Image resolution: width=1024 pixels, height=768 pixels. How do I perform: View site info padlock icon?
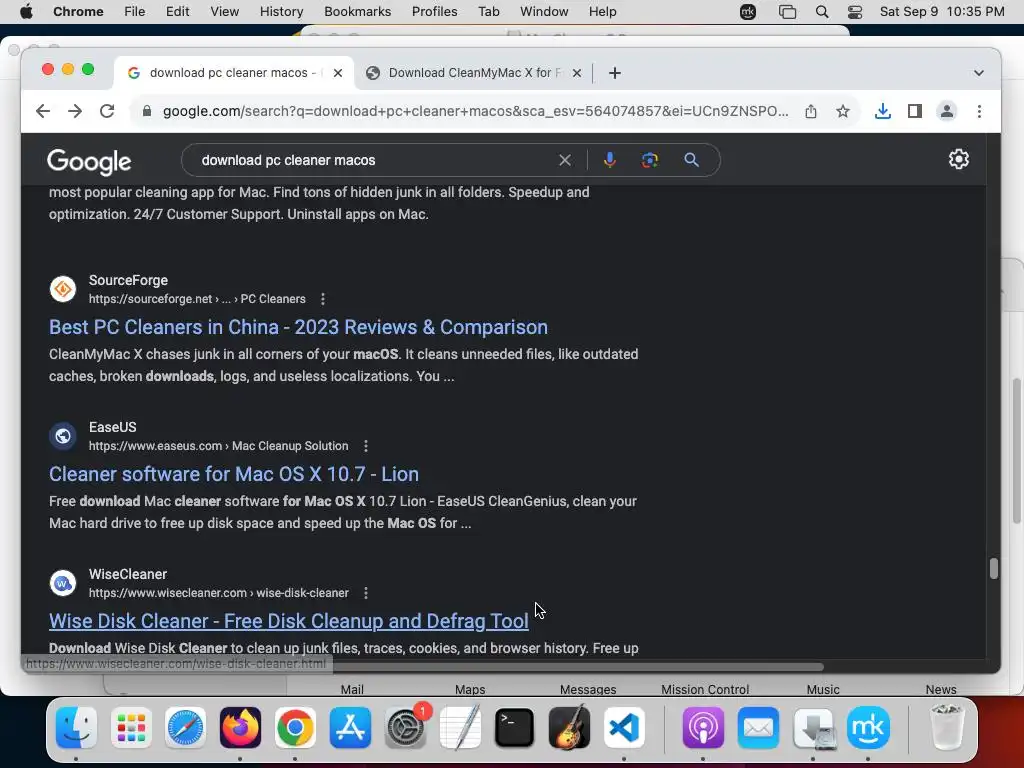click(x=147, y=111)
